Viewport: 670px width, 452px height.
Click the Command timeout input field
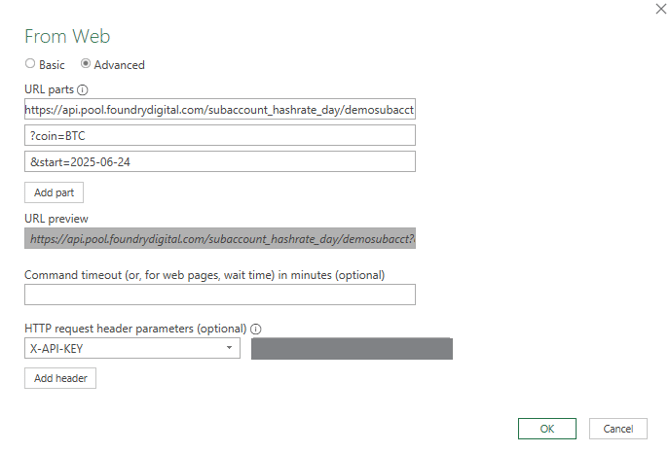pyautogui.click(x=220, y=294)
